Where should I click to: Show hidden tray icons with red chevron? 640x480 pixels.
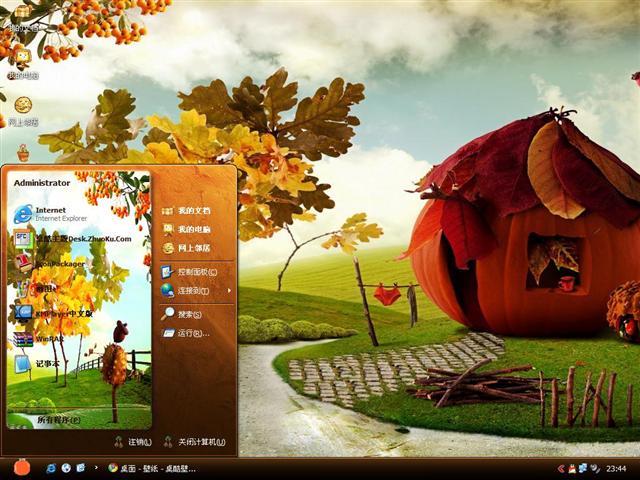[561, 469]
